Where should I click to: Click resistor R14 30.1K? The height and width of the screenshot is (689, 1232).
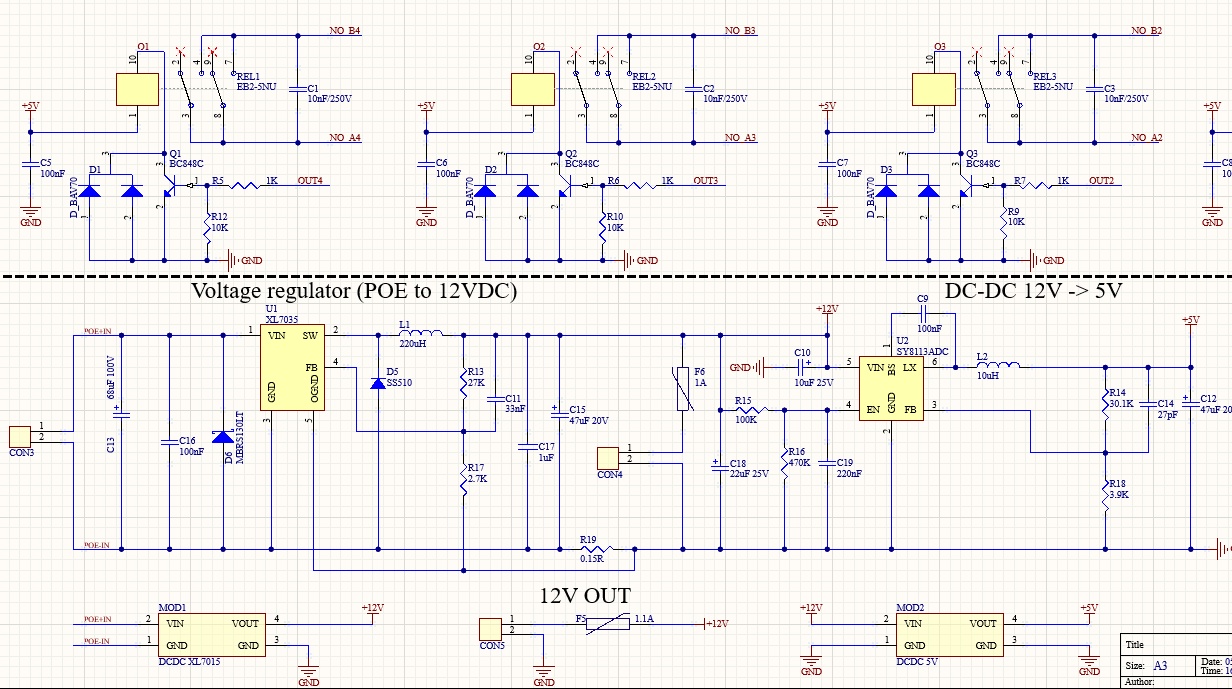point(1106,403)
